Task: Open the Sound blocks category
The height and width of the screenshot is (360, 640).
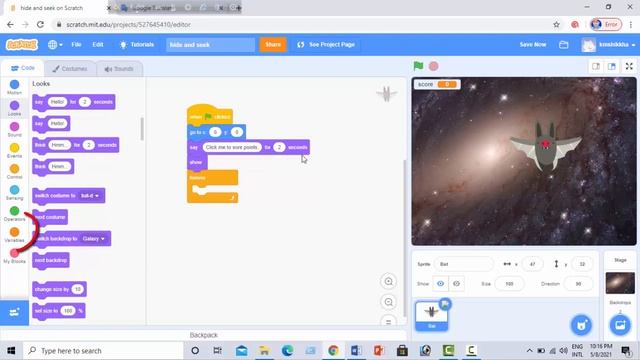Action: (14, 129)
